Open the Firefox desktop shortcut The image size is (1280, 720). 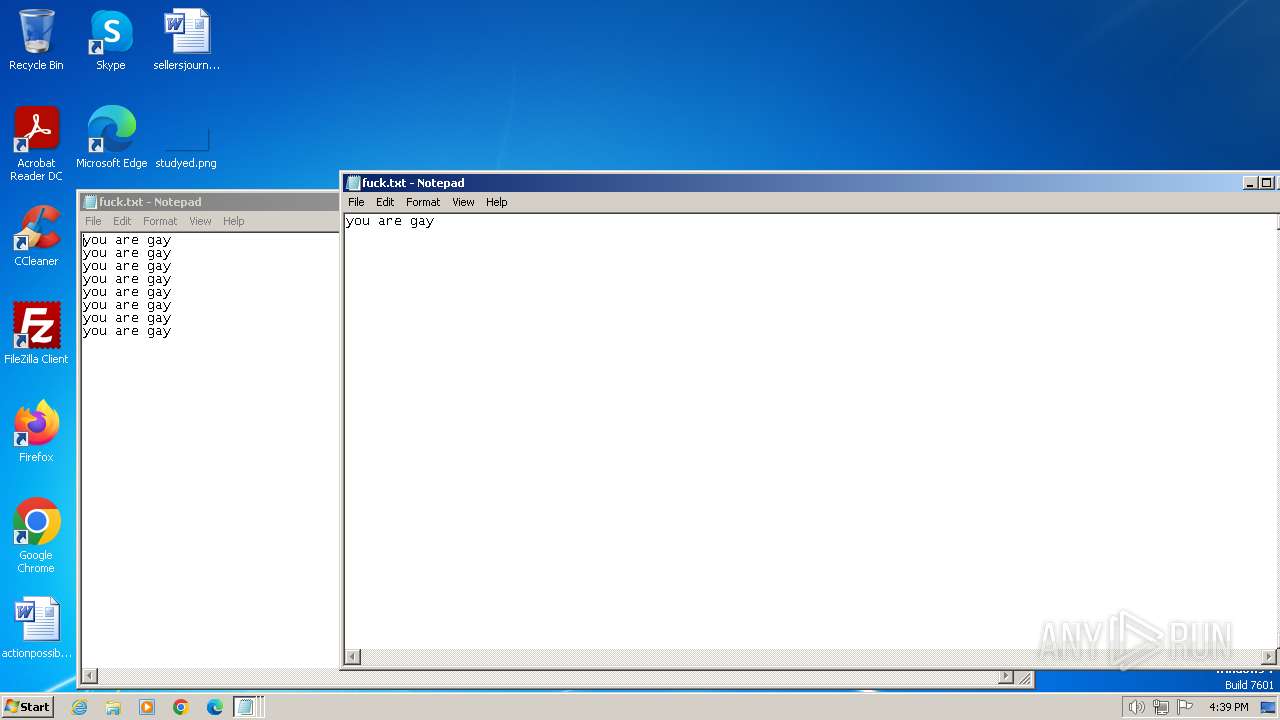(36, 431)
